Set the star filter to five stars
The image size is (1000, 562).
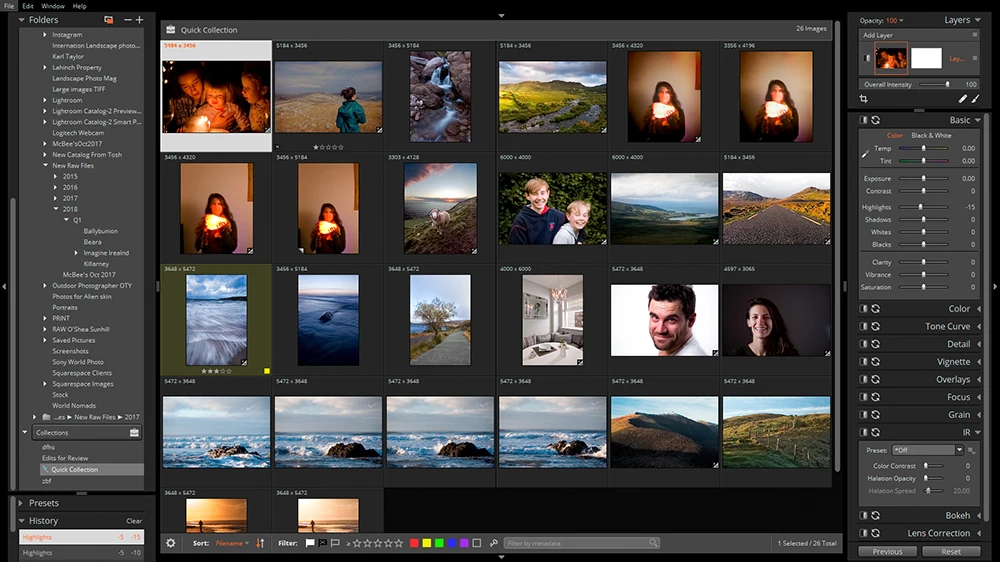[x=399, y=543]
